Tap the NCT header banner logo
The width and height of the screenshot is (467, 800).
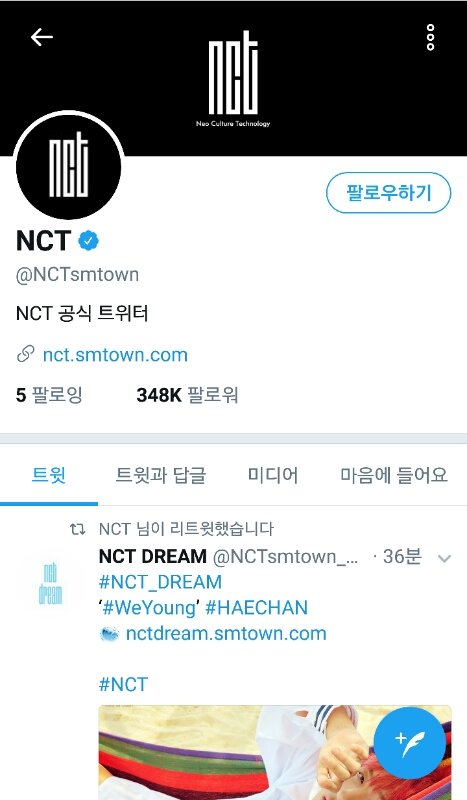(x=233, y=79)
